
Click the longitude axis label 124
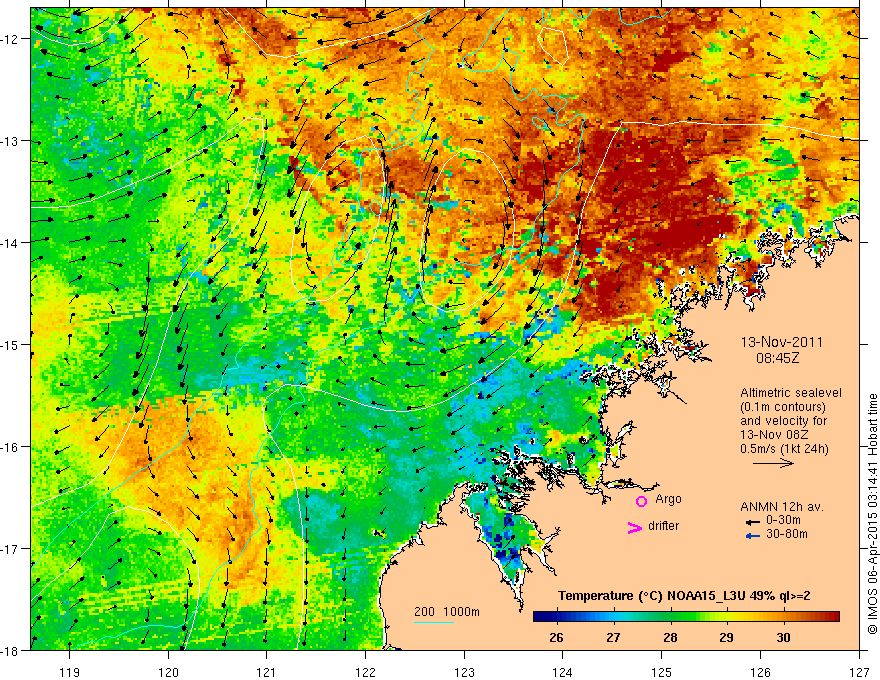[563, 672]
